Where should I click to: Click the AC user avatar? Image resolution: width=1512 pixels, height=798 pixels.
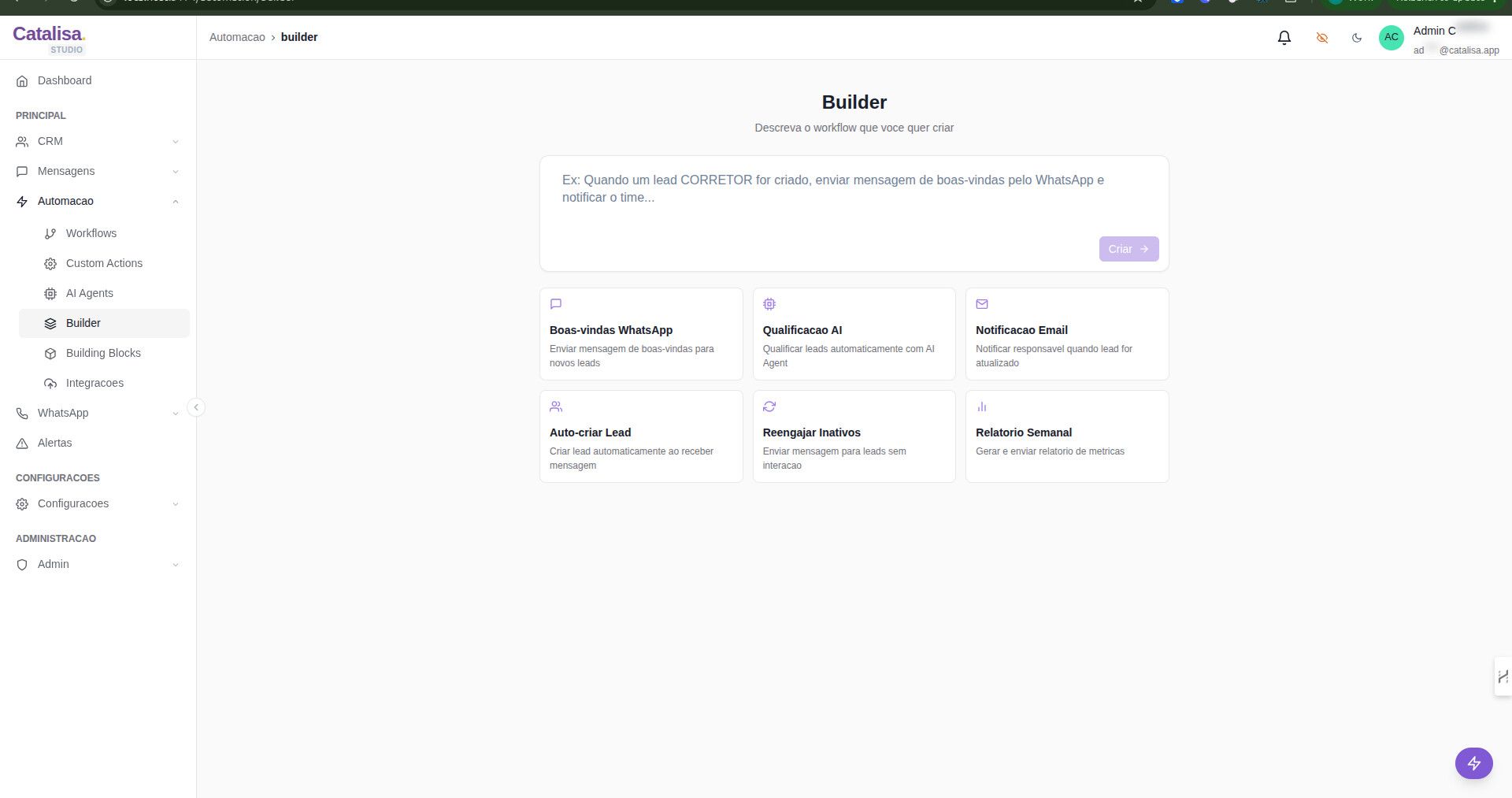point(1391,38)
